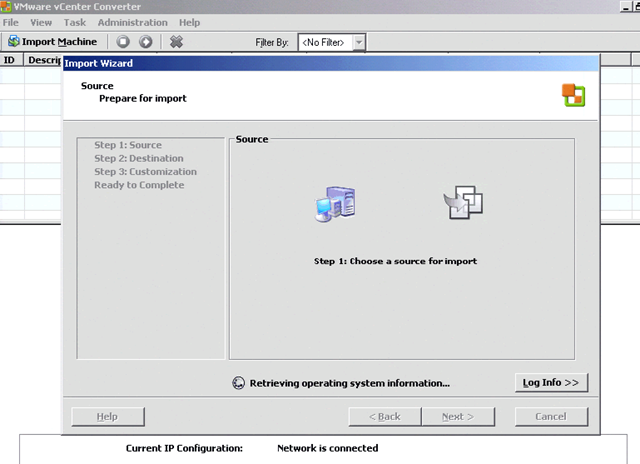Click the Log Info >> button
Screen dimensions: 640x464
point(551,383)
